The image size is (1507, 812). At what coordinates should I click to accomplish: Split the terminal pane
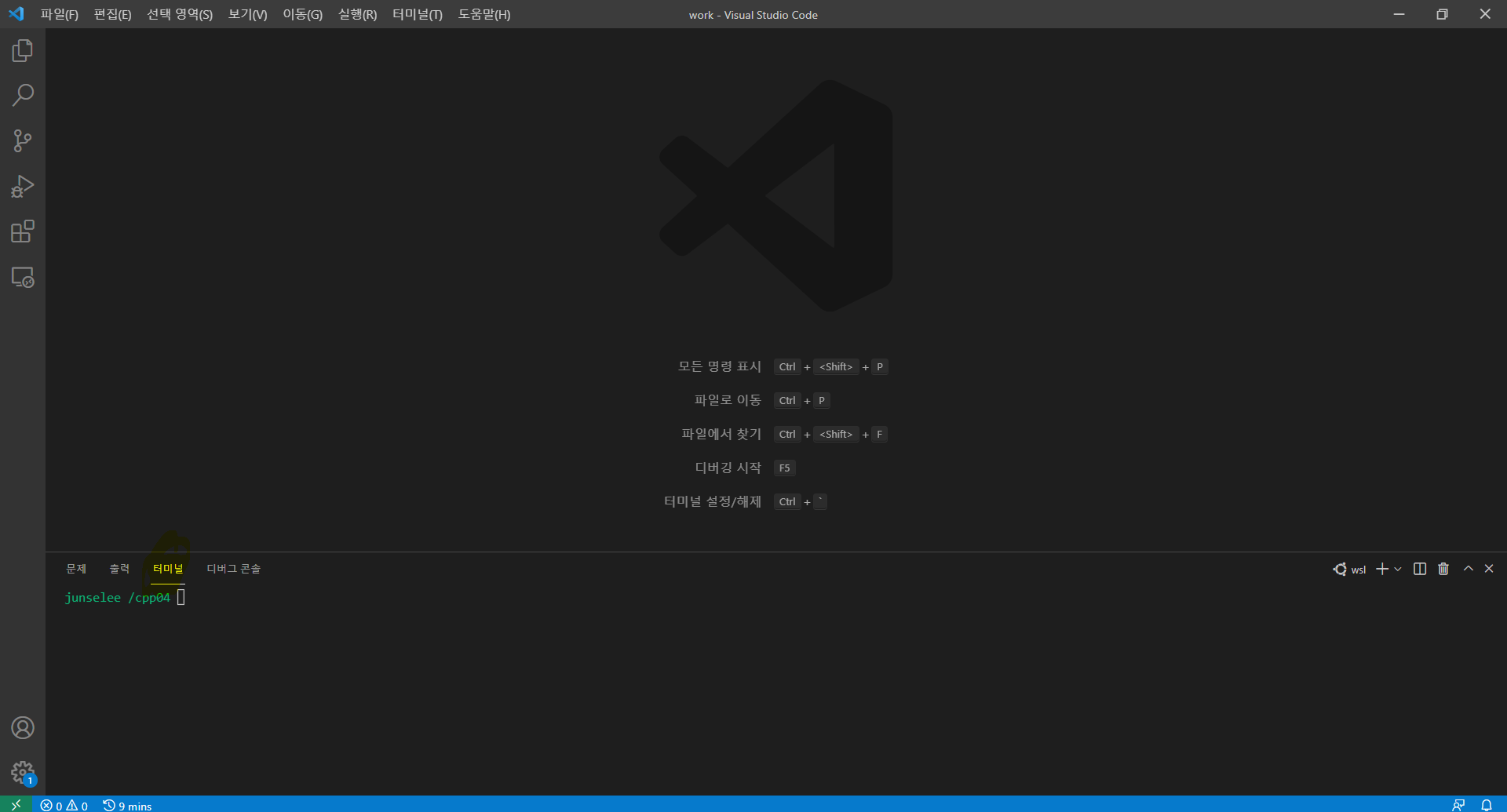(1420, 569)
